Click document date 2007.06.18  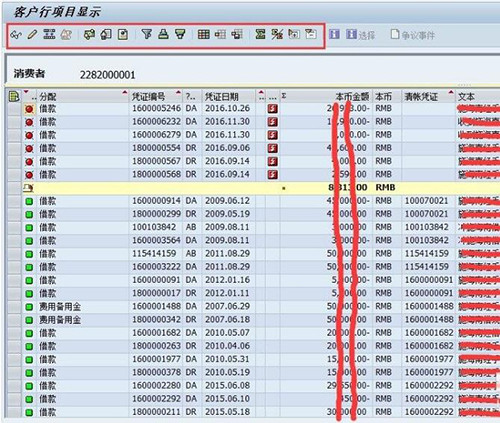(x=227, y=320)
